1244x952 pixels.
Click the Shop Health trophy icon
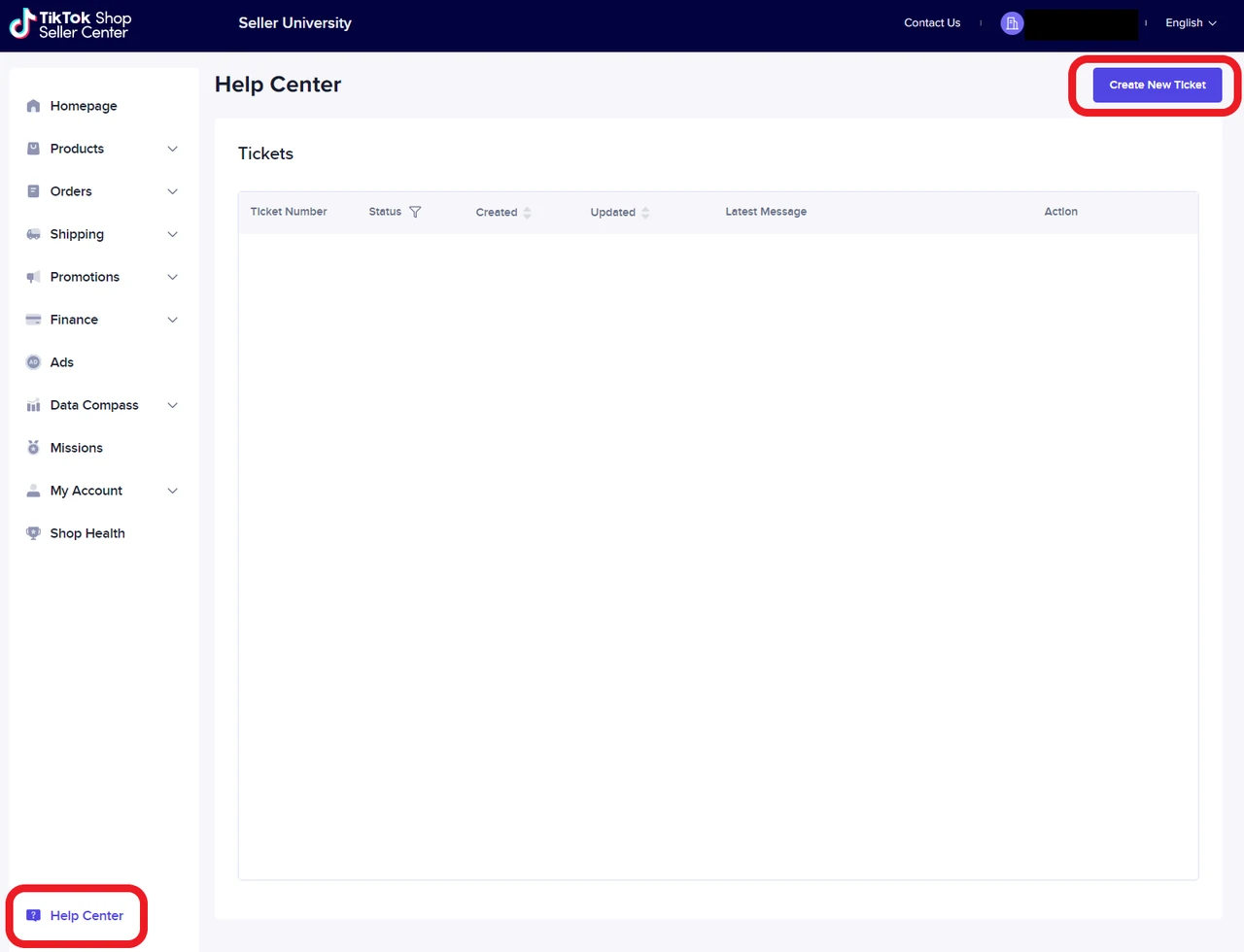tap(33, 533)
